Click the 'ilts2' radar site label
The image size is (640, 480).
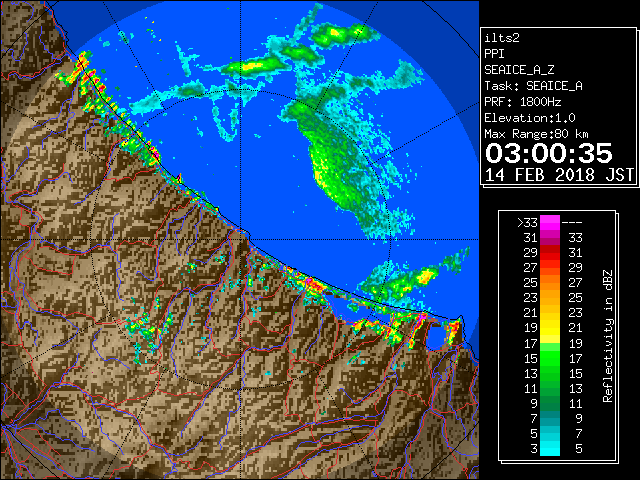502,38
